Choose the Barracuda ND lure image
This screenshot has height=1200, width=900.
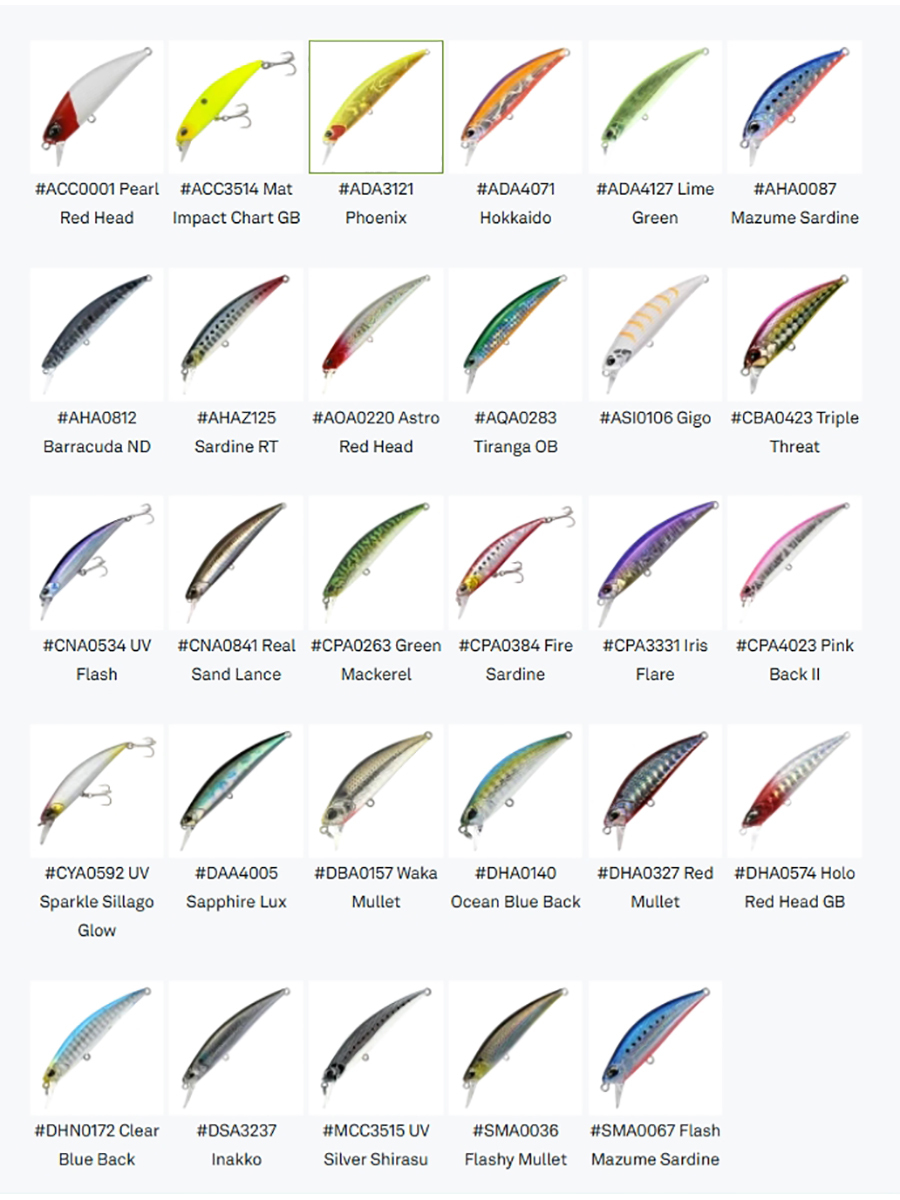96,335
